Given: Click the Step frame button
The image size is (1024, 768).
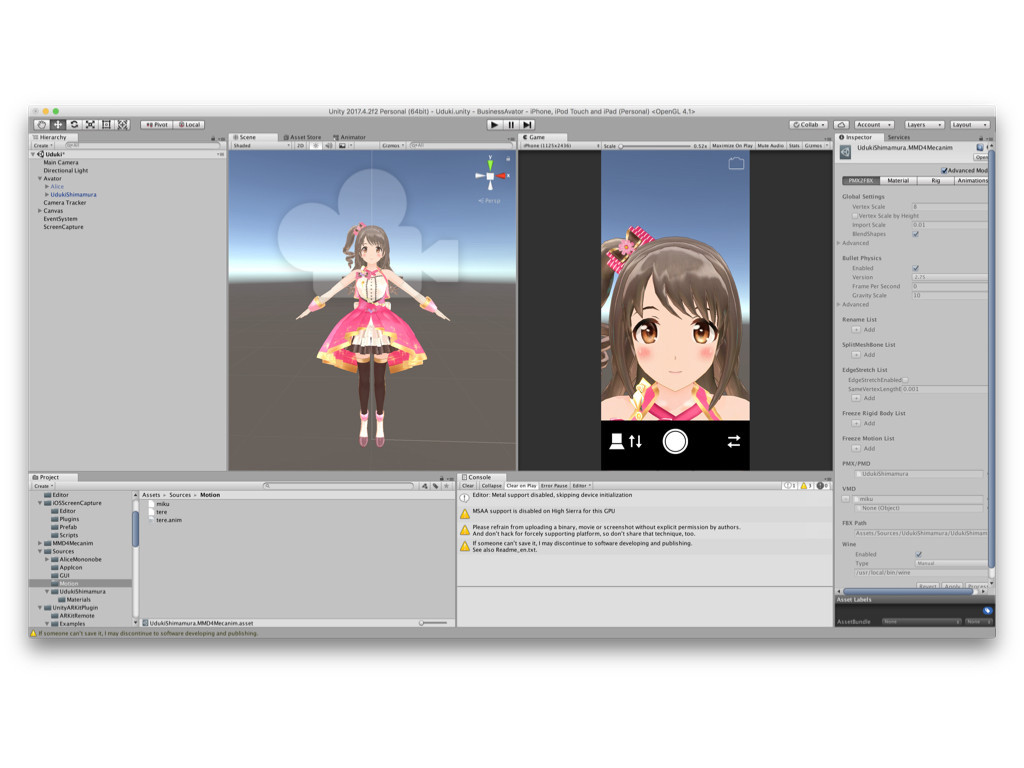Looking at the screenshot, I should (x=527, y=125).
